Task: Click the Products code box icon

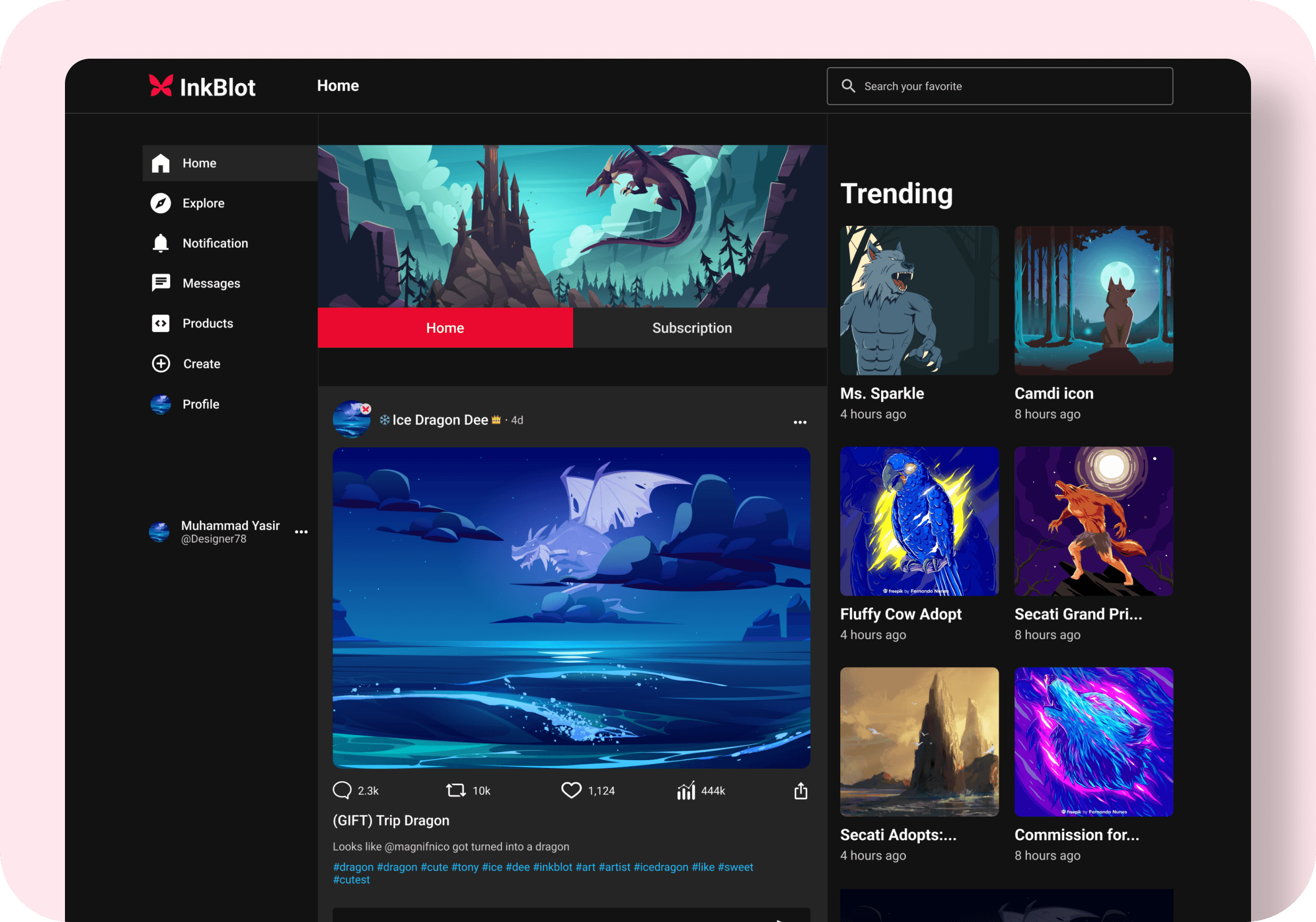Action: 160,323
